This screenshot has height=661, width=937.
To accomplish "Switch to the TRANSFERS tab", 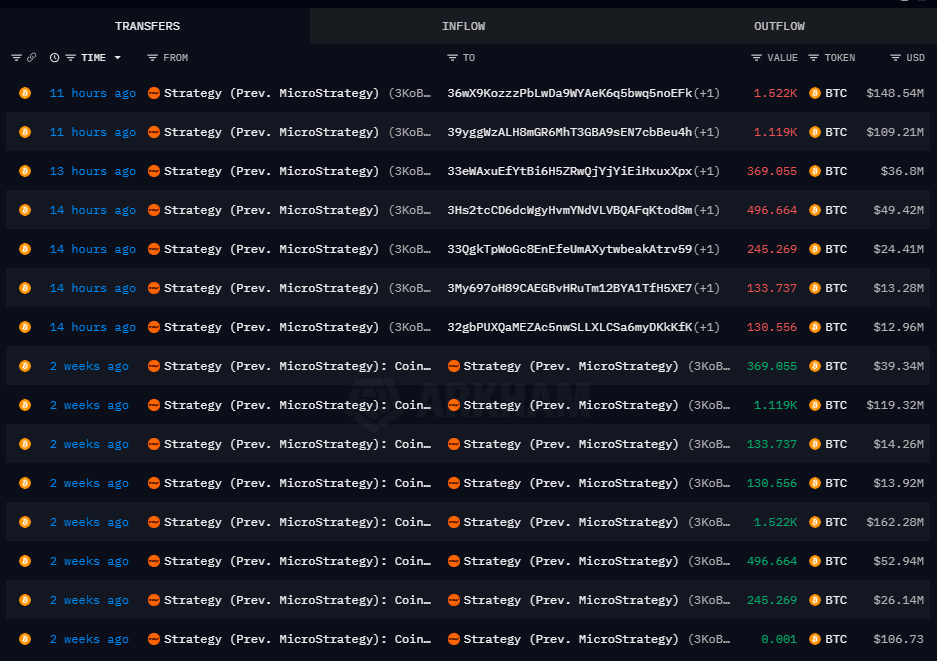I will [x=147, y=26].
